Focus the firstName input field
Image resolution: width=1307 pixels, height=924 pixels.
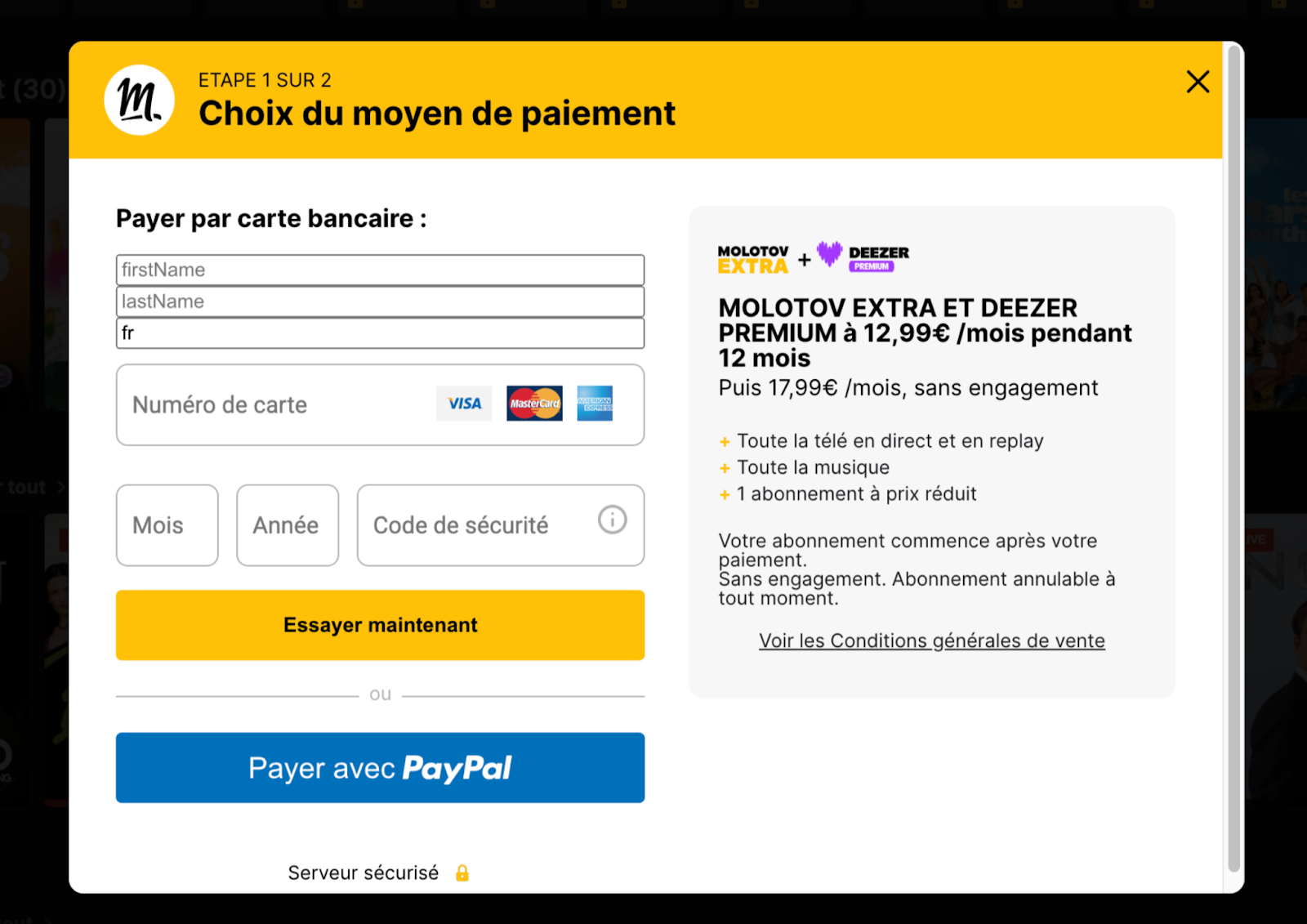[380, 270]
